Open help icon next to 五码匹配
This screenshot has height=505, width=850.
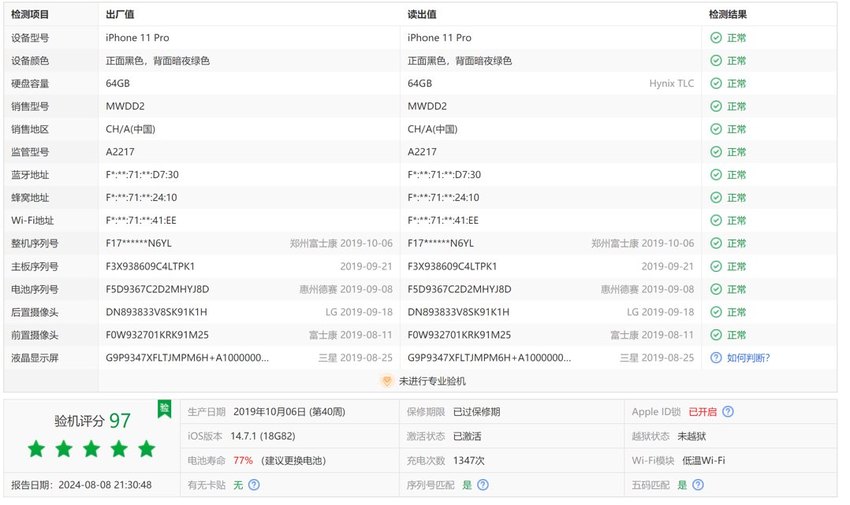pos(698,485)
